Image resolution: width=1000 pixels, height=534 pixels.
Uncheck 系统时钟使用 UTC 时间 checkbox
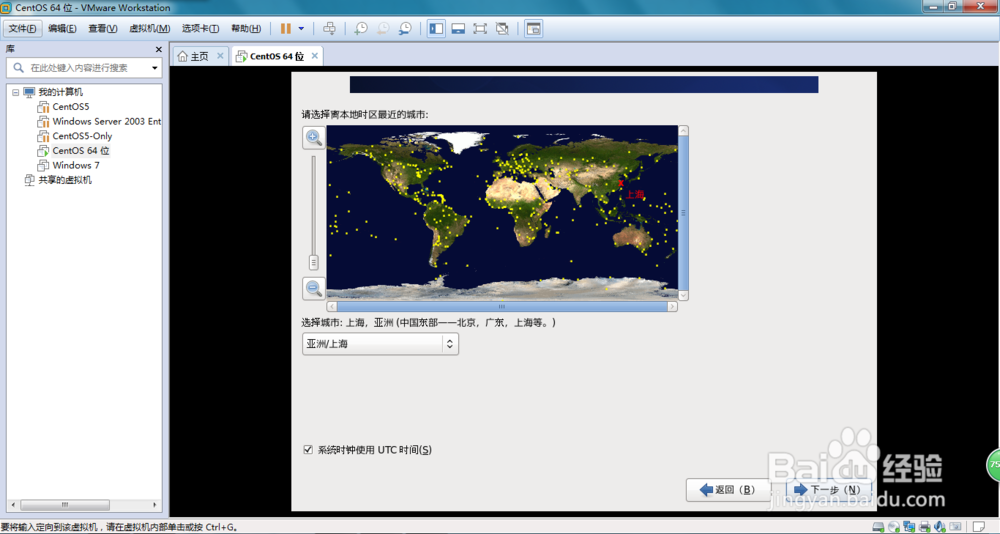click(x=308, y=450)
